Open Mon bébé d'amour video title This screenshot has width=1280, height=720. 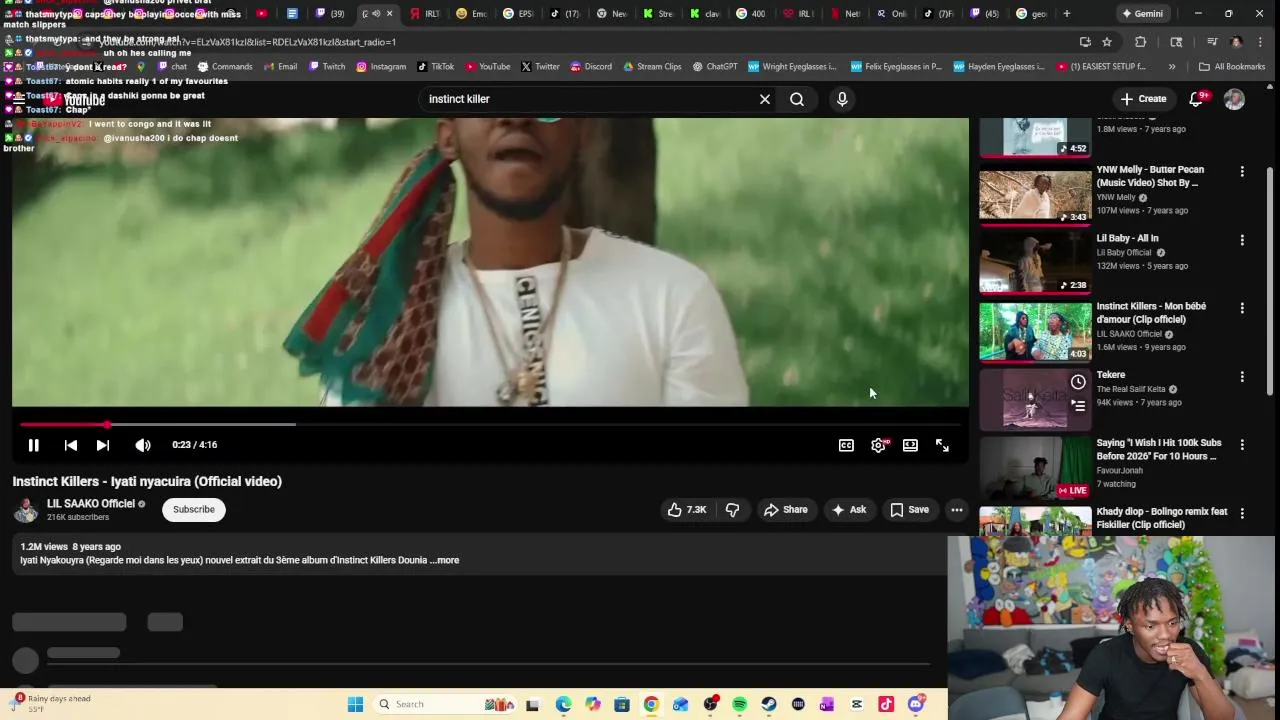coord(1151,313)
